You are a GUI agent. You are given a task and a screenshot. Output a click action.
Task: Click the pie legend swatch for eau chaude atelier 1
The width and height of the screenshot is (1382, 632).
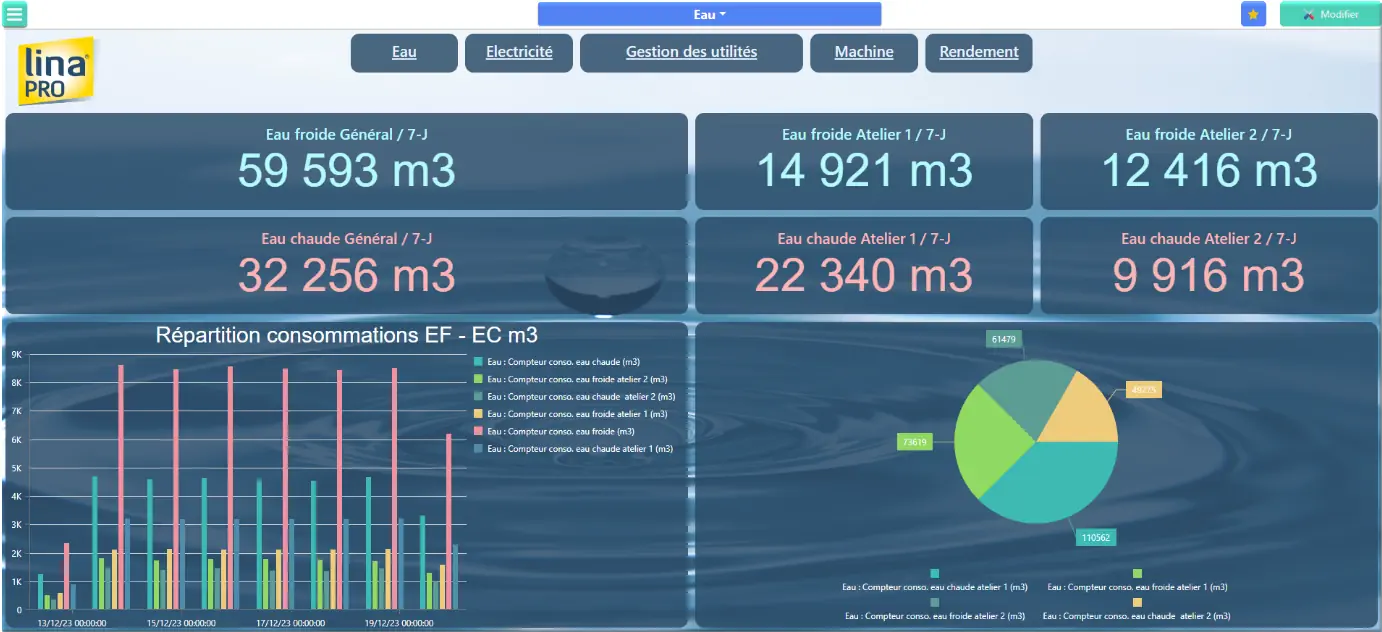point(935,573)
